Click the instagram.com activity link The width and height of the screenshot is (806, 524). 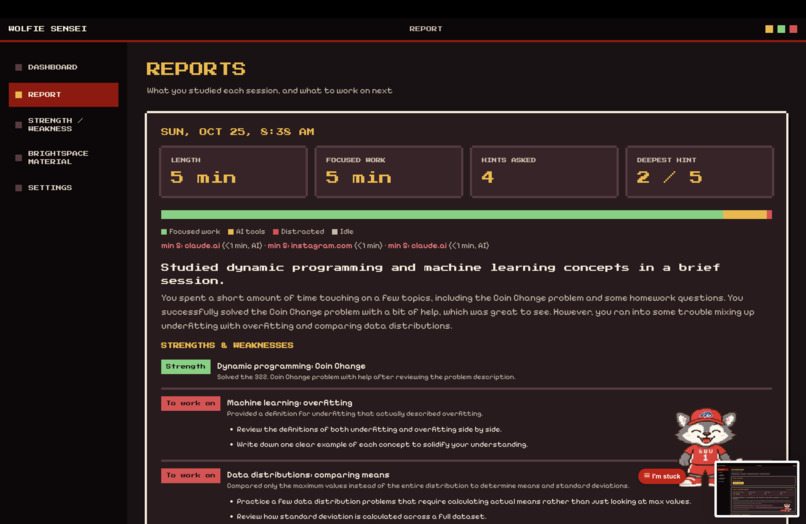tap(310, 246)
